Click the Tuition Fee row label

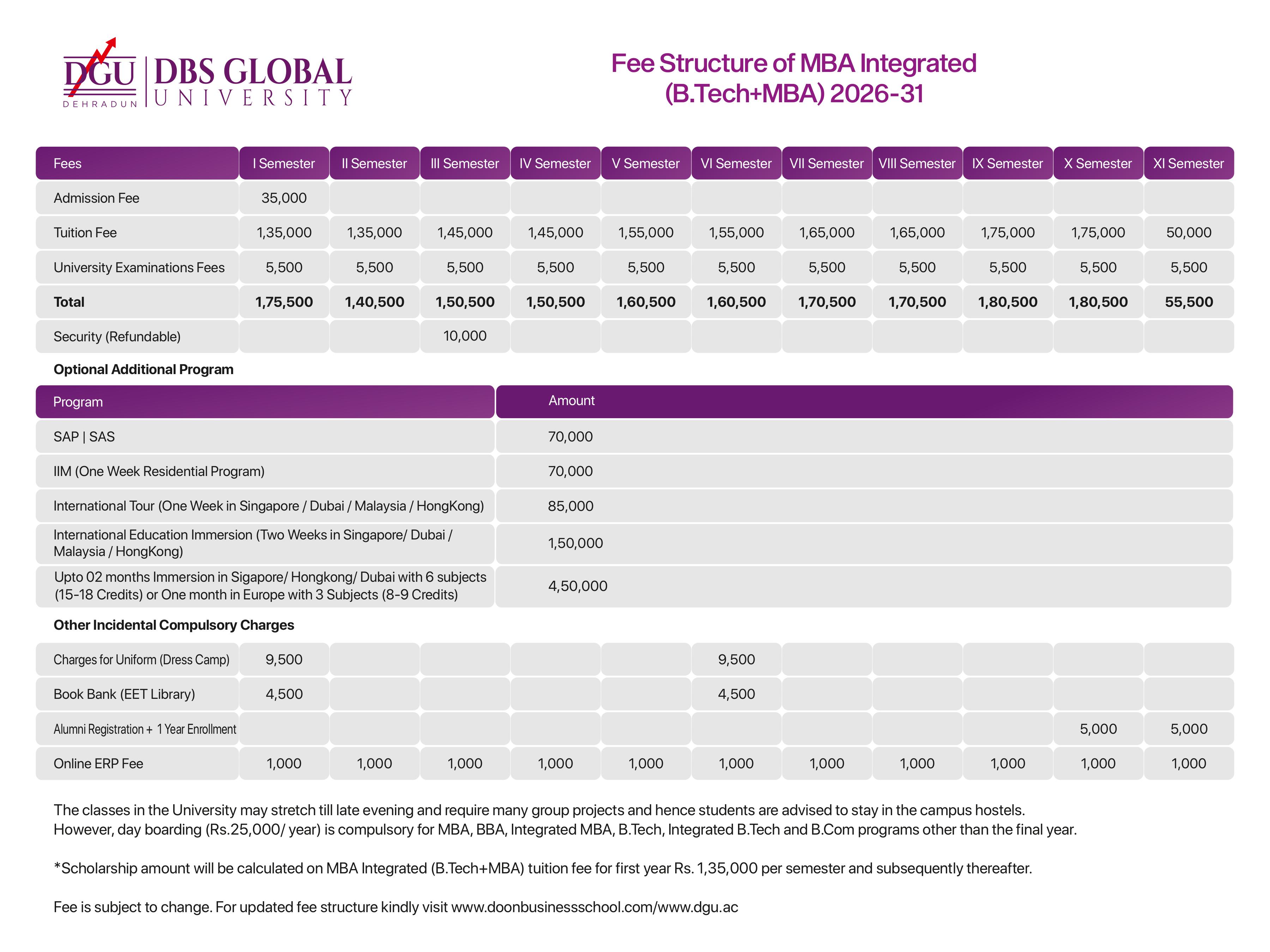[85, 232]
